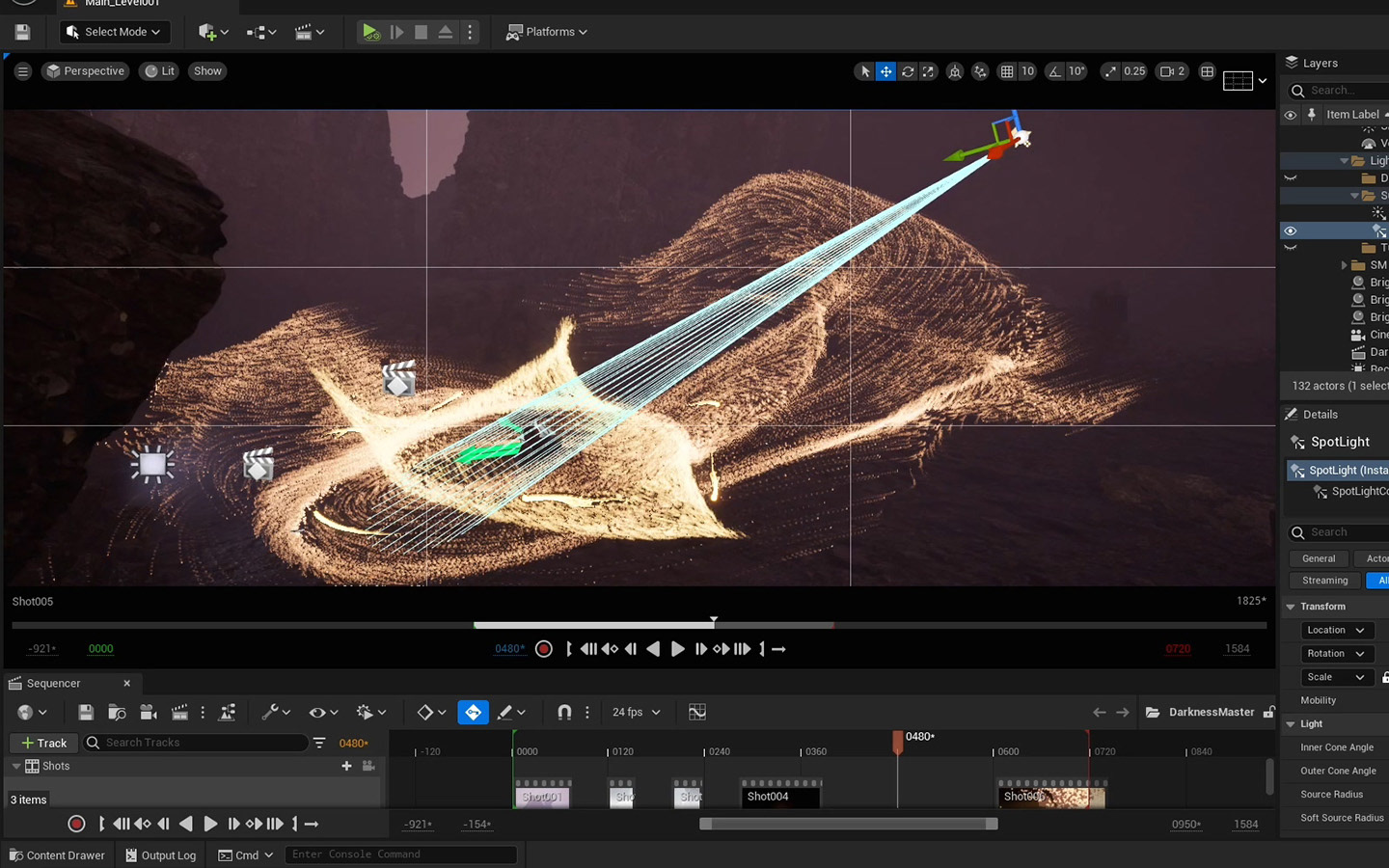Click the Add Track button
Screen dimensions: 1389x868
coord(43,743)
